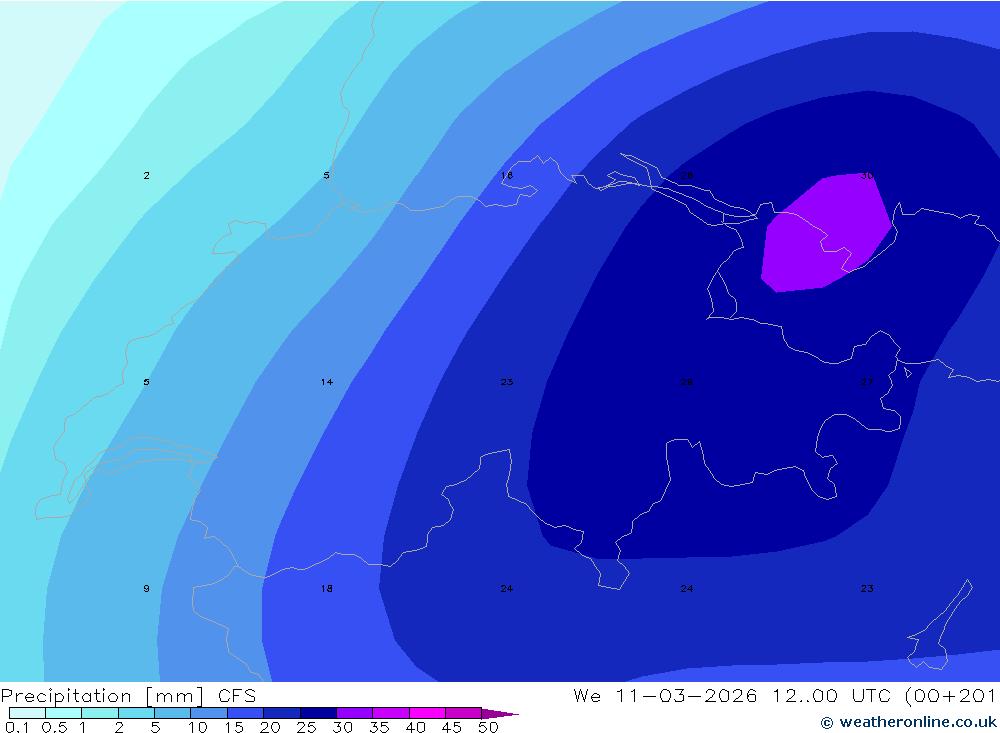This screenshot has height=733, width=1000.
Task: Click the 45–50 mm legend color swatch
Action: point(463,713)
